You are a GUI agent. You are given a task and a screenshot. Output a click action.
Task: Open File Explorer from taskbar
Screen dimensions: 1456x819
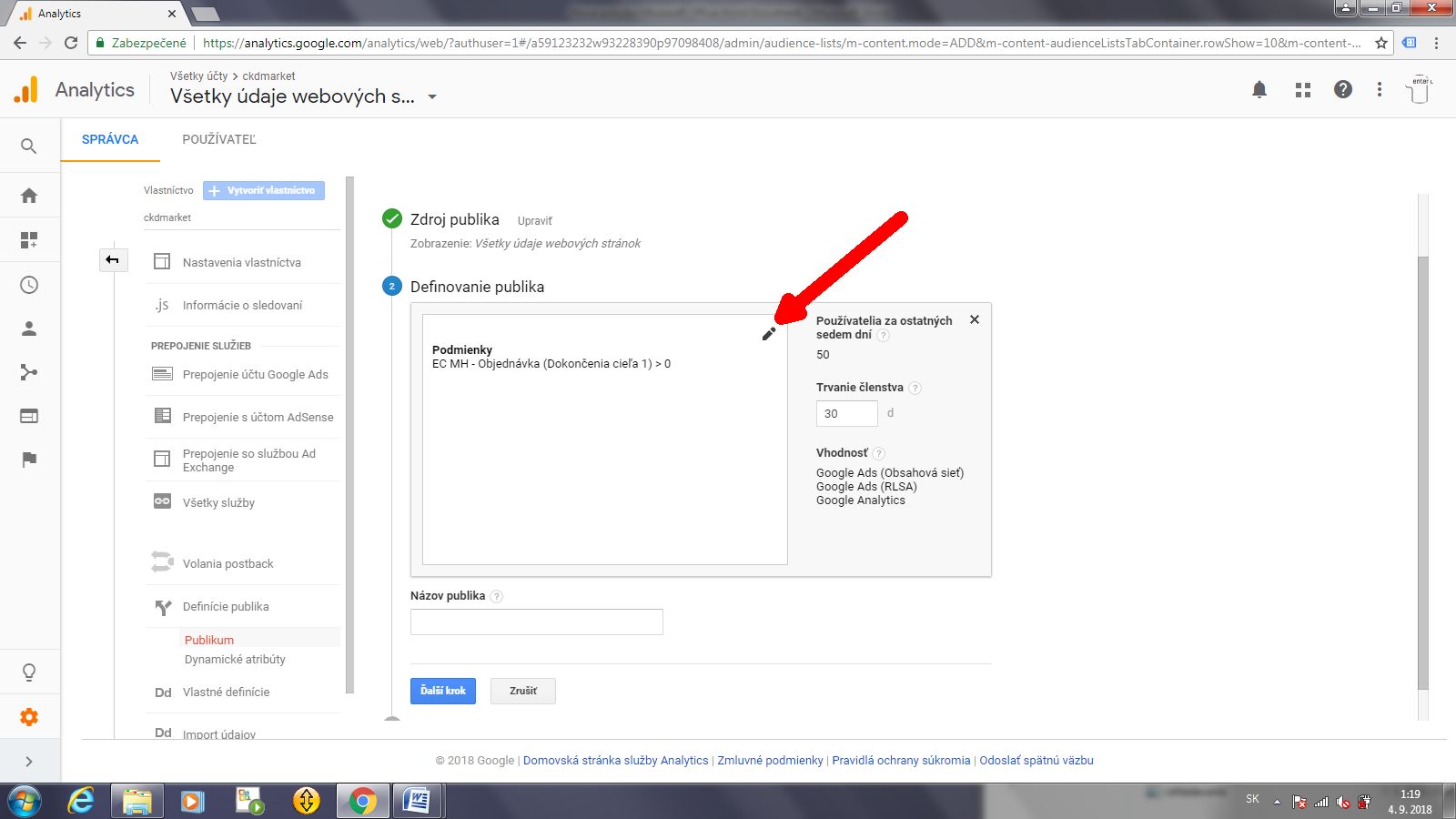[137, 801]
